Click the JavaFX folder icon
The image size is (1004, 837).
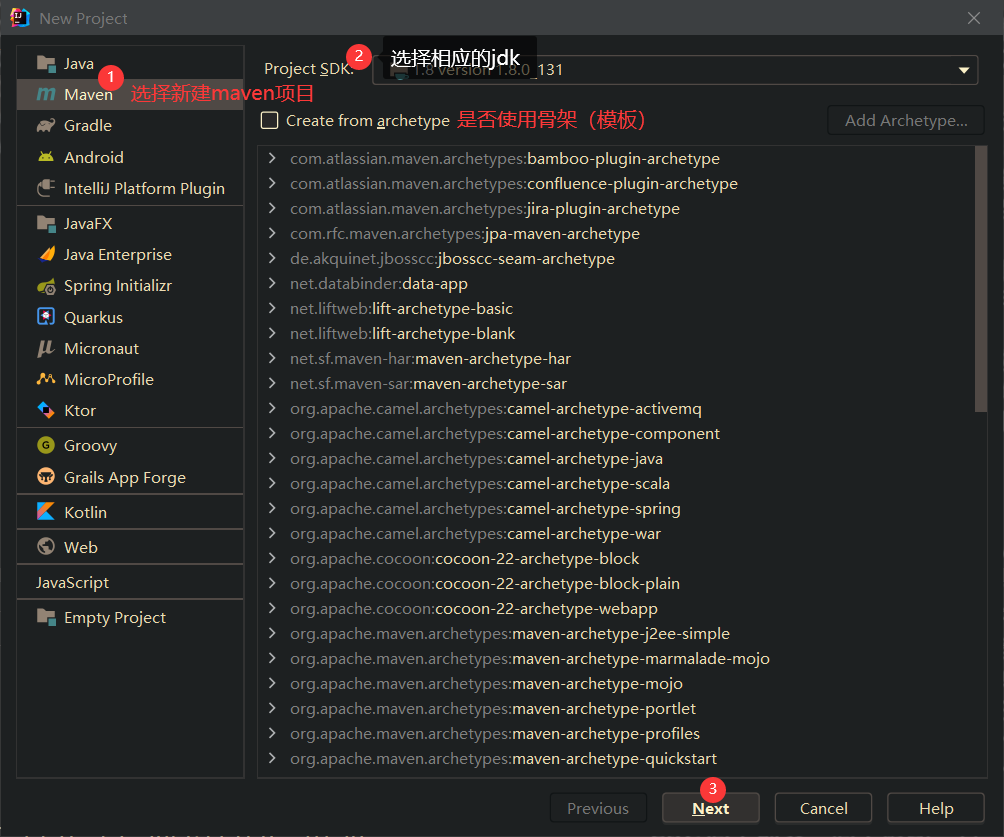coord(46,223)
